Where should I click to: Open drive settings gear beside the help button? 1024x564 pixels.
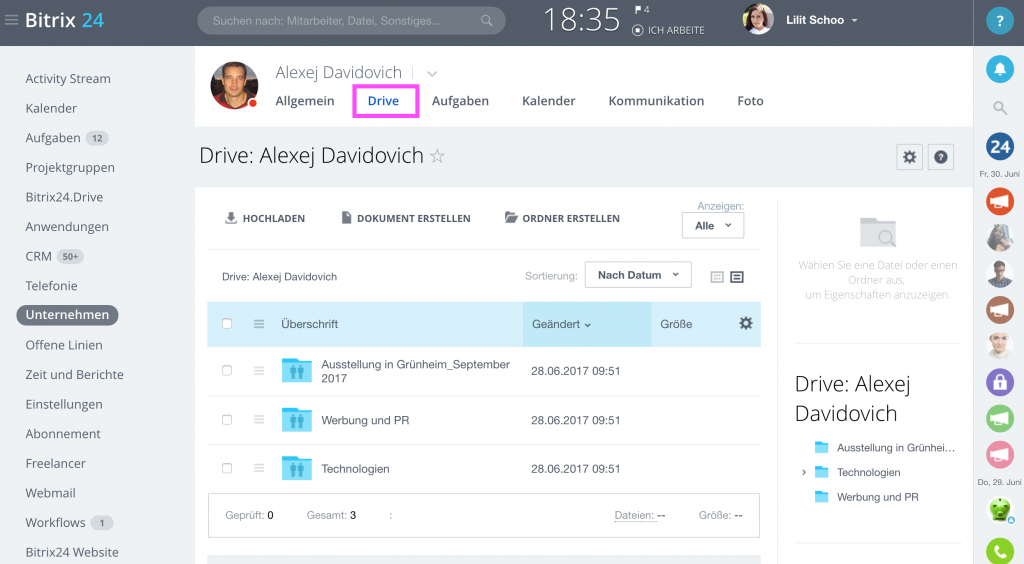coord(909,157)
